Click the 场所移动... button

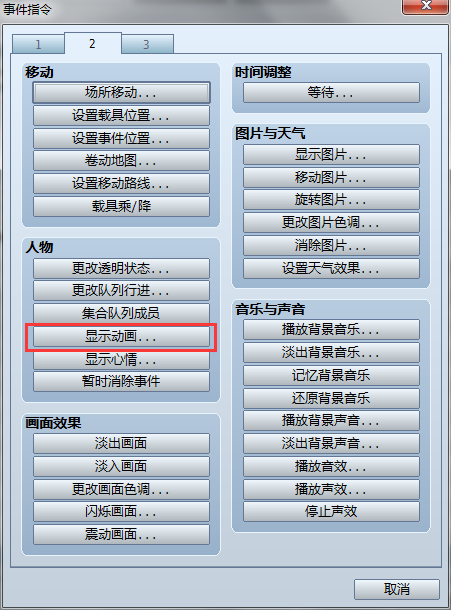(121, 93)
